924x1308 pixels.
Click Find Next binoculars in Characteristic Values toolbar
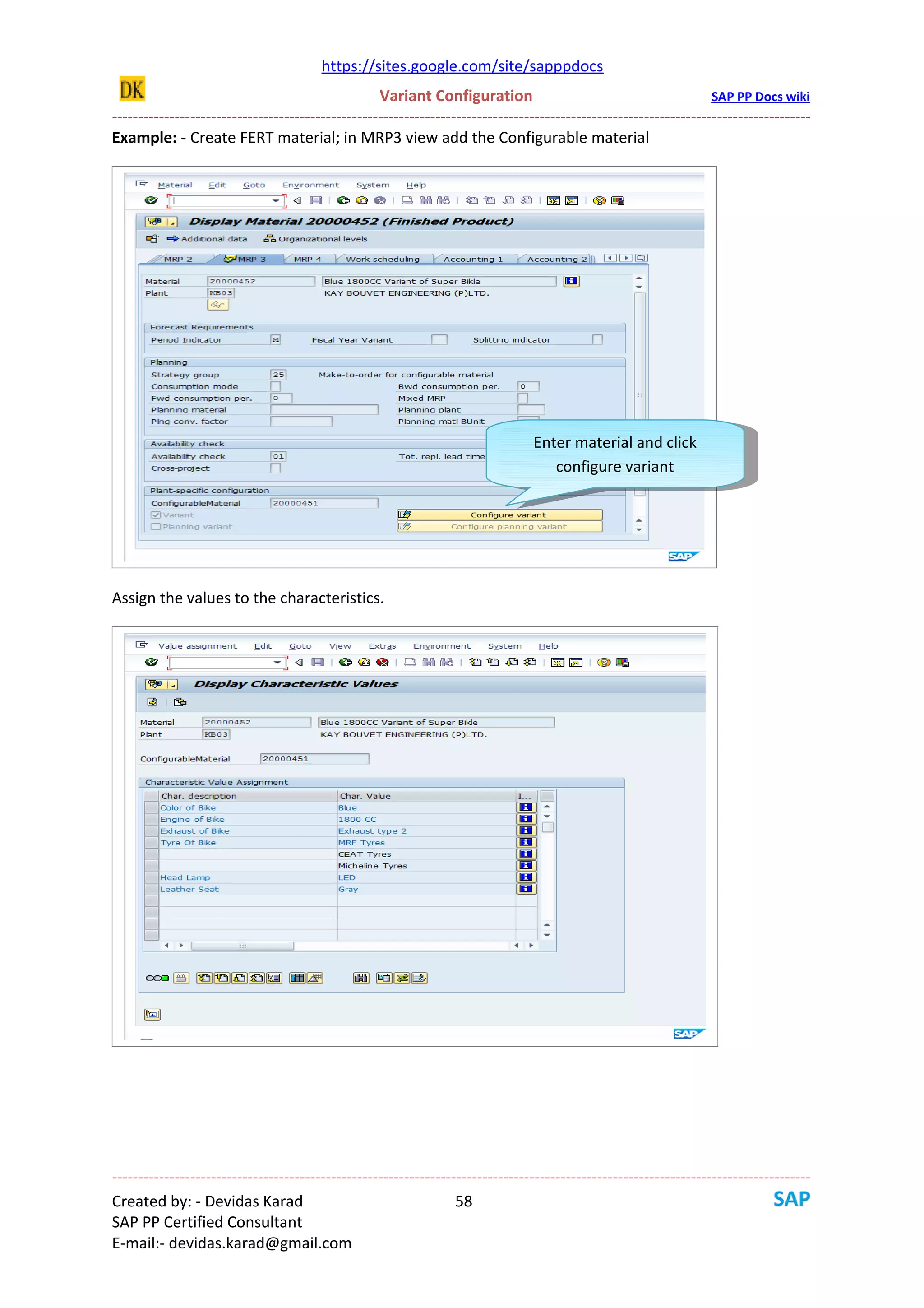tap(447, 662)
